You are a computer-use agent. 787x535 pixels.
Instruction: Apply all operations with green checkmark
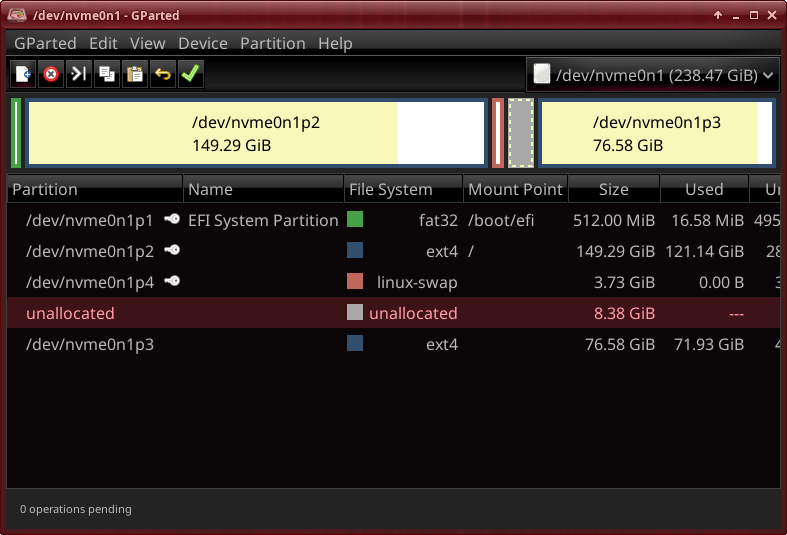(191, 74)
